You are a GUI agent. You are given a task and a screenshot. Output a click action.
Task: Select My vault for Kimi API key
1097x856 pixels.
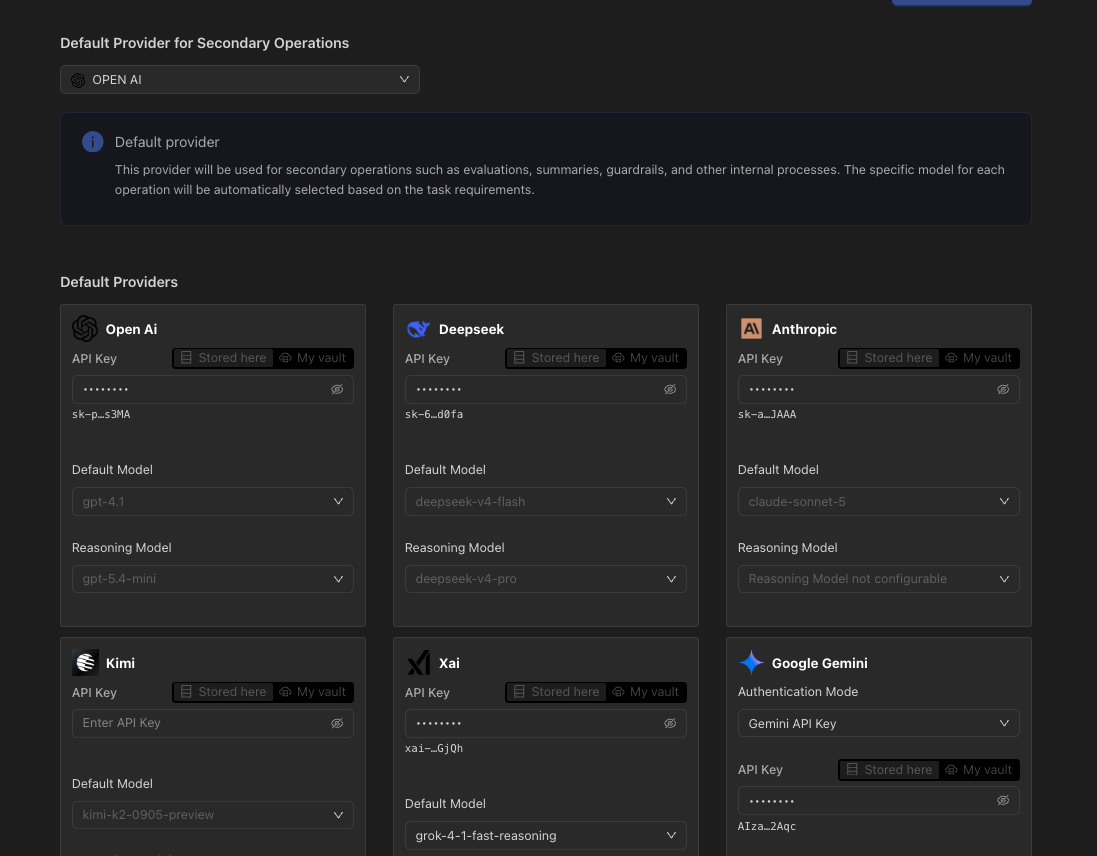pyautogui.click(x=313, y=692)
